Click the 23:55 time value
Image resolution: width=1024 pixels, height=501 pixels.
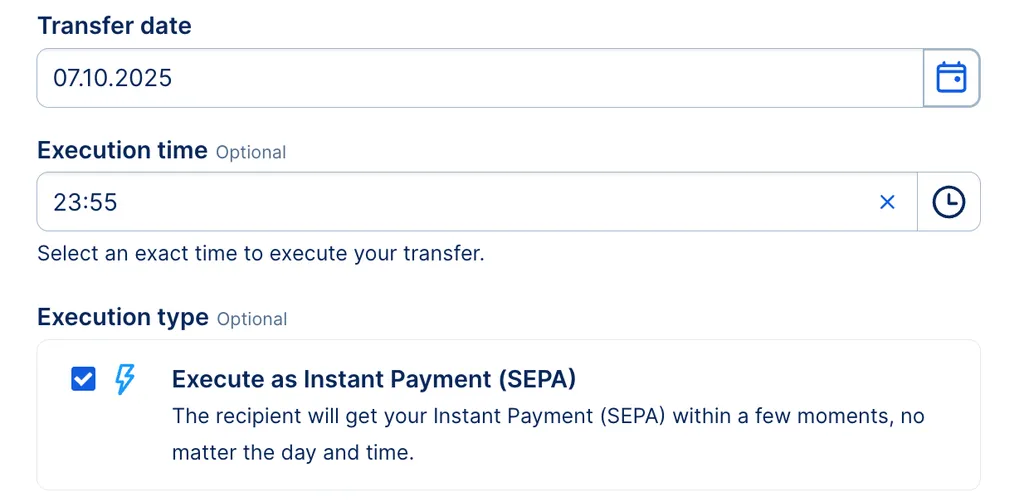86,203
